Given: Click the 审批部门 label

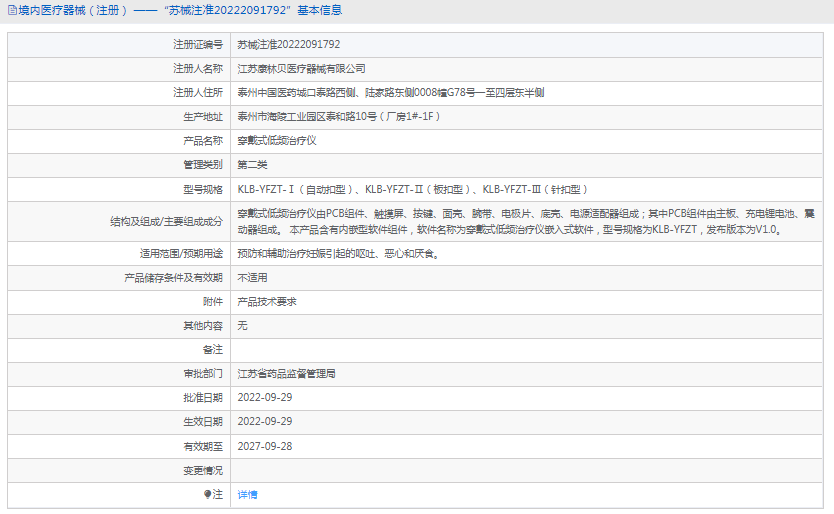Looking at the screenshot, I should point(203,374).
